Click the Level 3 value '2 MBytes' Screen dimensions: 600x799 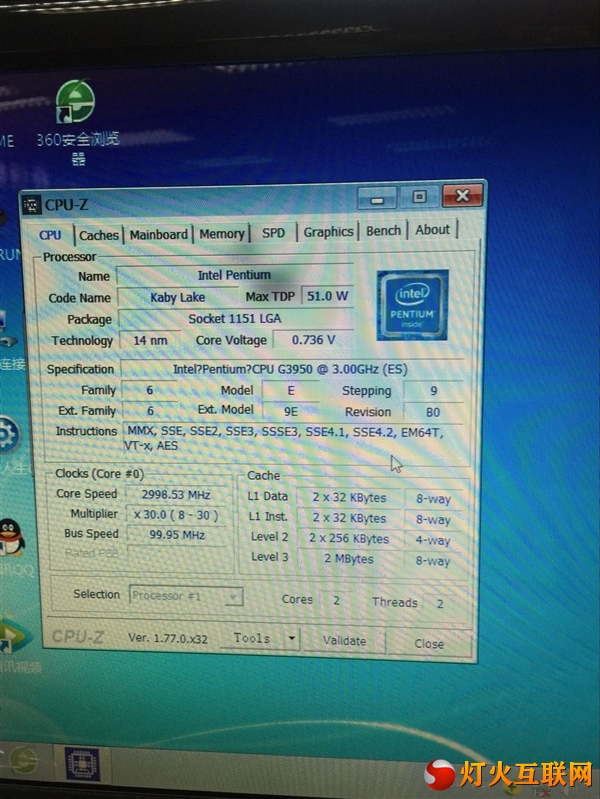click(349, 559)
